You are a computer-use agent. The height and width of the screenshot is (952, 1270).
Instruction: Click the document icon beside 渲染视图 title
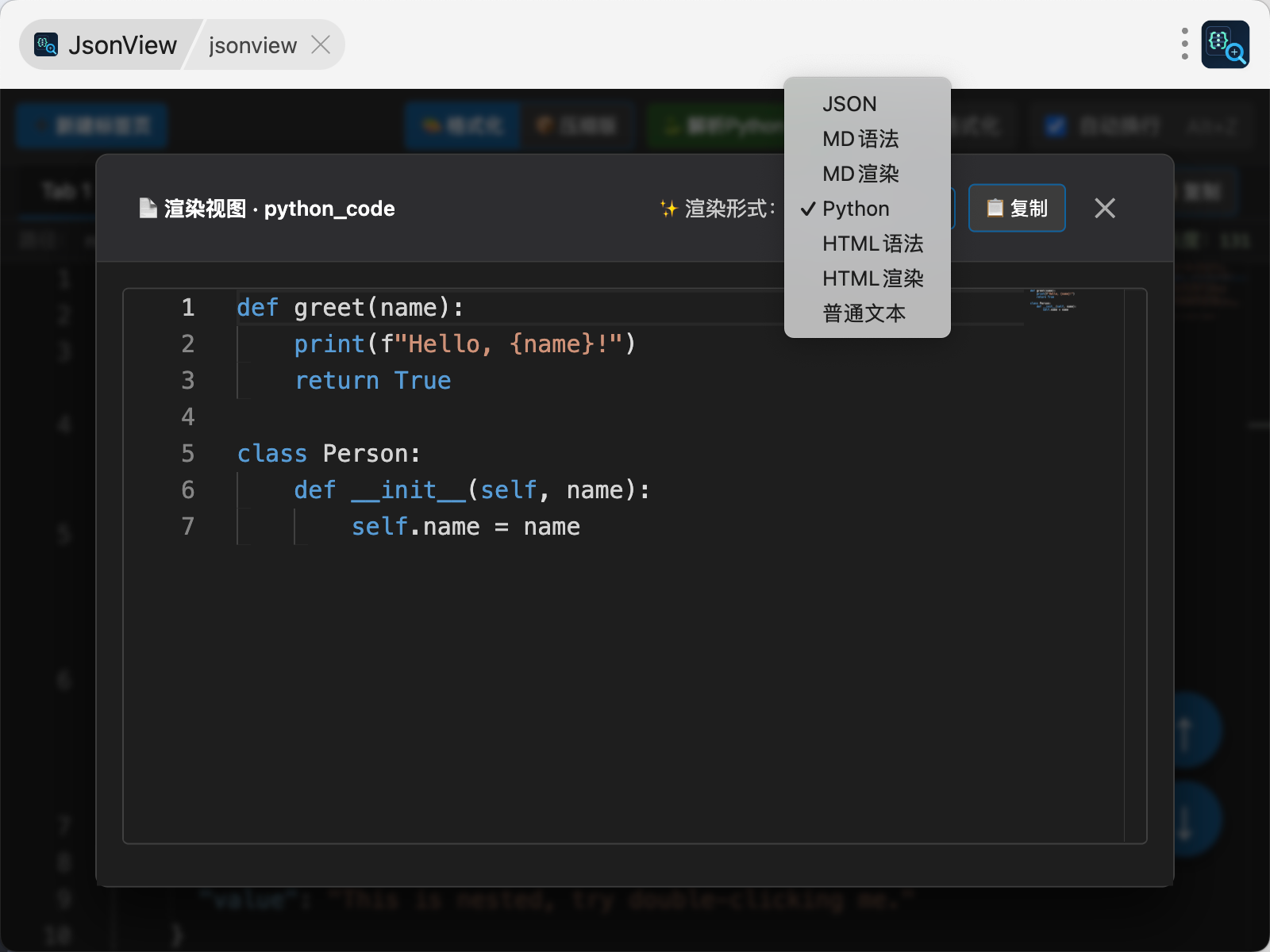click(x=148, y=208)
